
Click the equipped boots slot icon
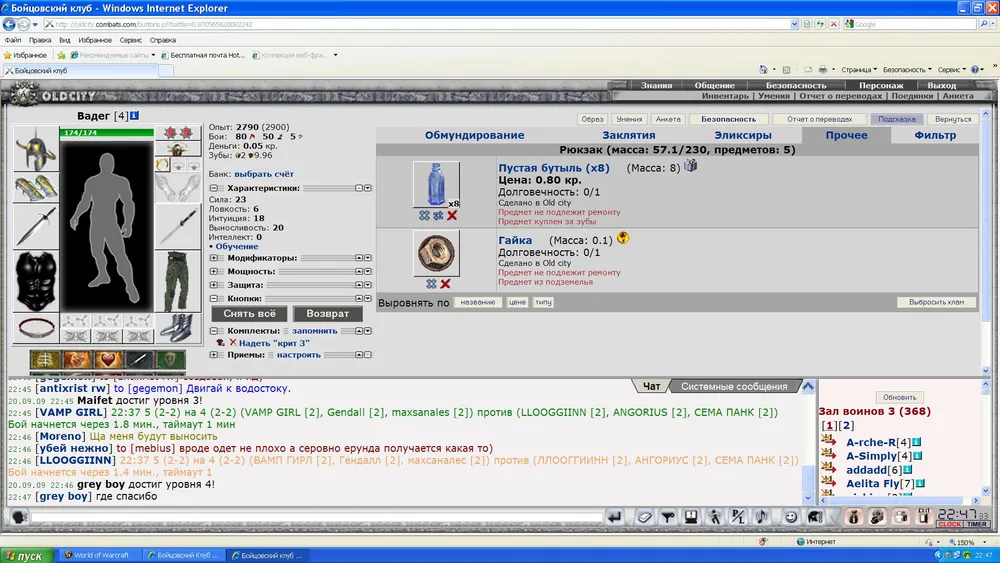coord(177,327)
